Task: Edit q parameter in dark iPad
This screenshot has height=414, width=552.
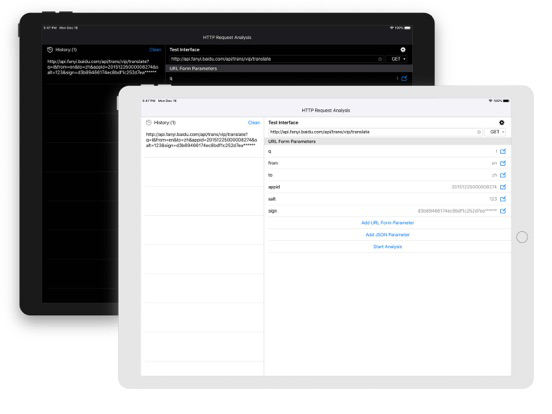Action: pyautogui.click(x=404, y=79)
